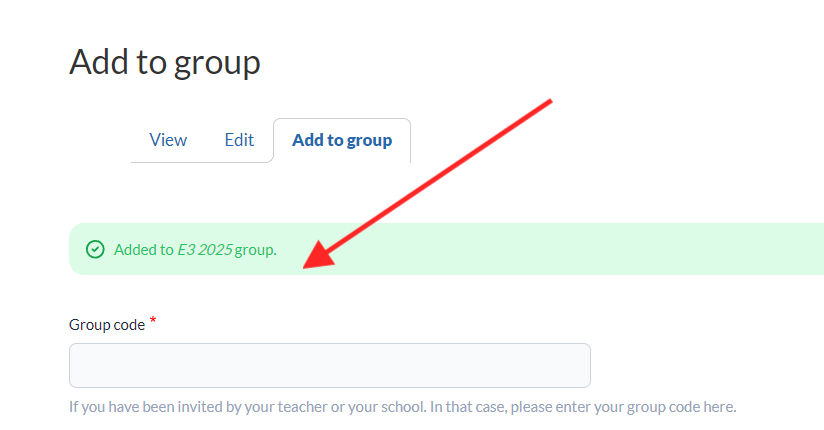Select the Add to group tab
This screenshot has width=824, height=430.
[x=342, y=140]
